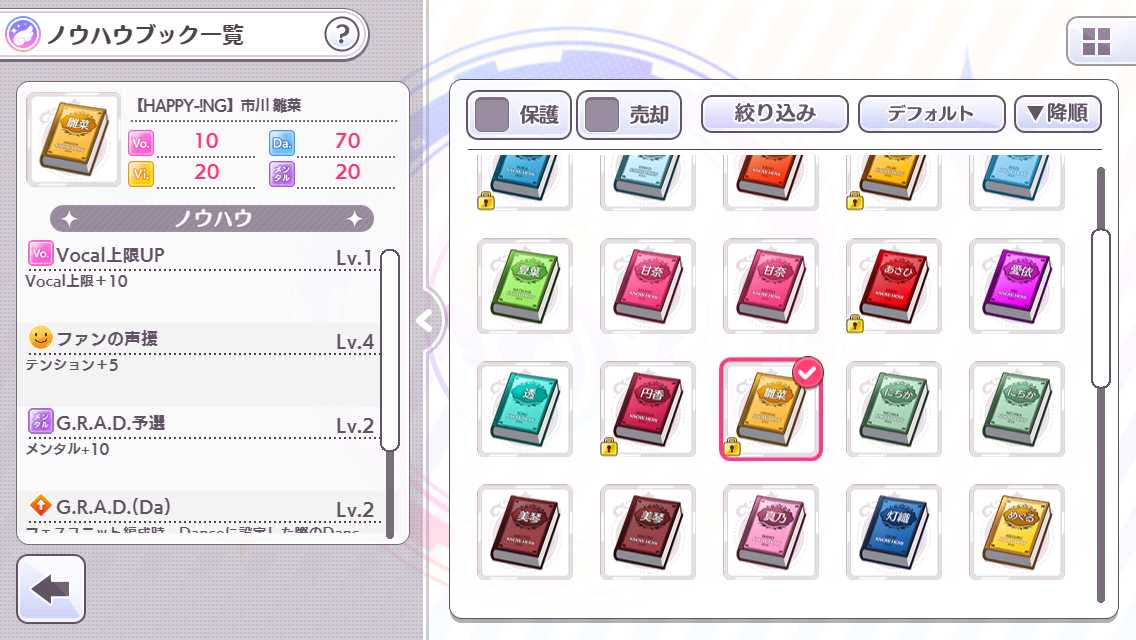Switch to grid view layout icon
The image size is (1136, 640).
1096,42
